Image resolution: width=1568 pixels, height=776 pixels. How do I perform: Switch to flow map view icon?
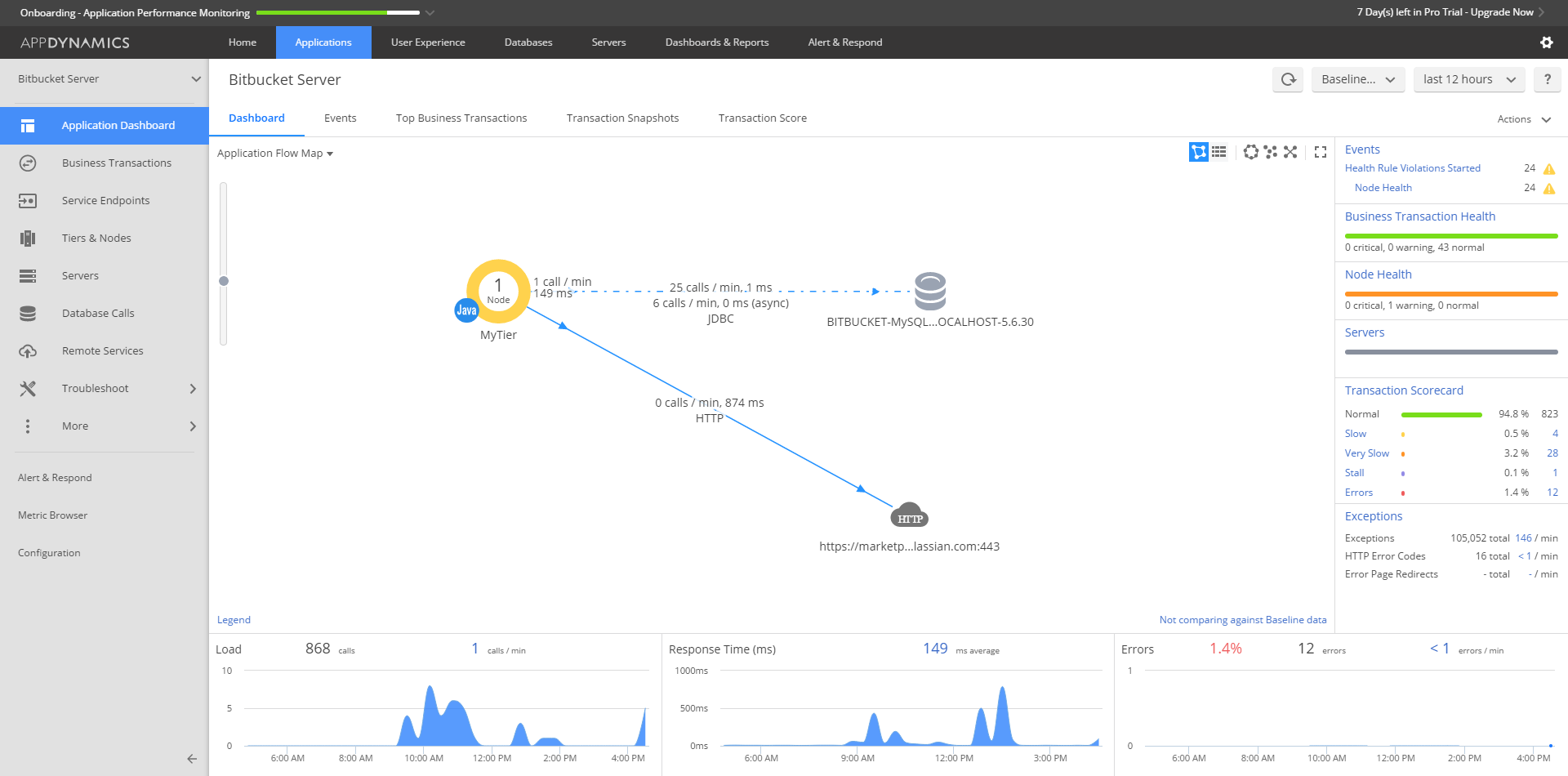pyautogui.click(x=1198, y=152)
